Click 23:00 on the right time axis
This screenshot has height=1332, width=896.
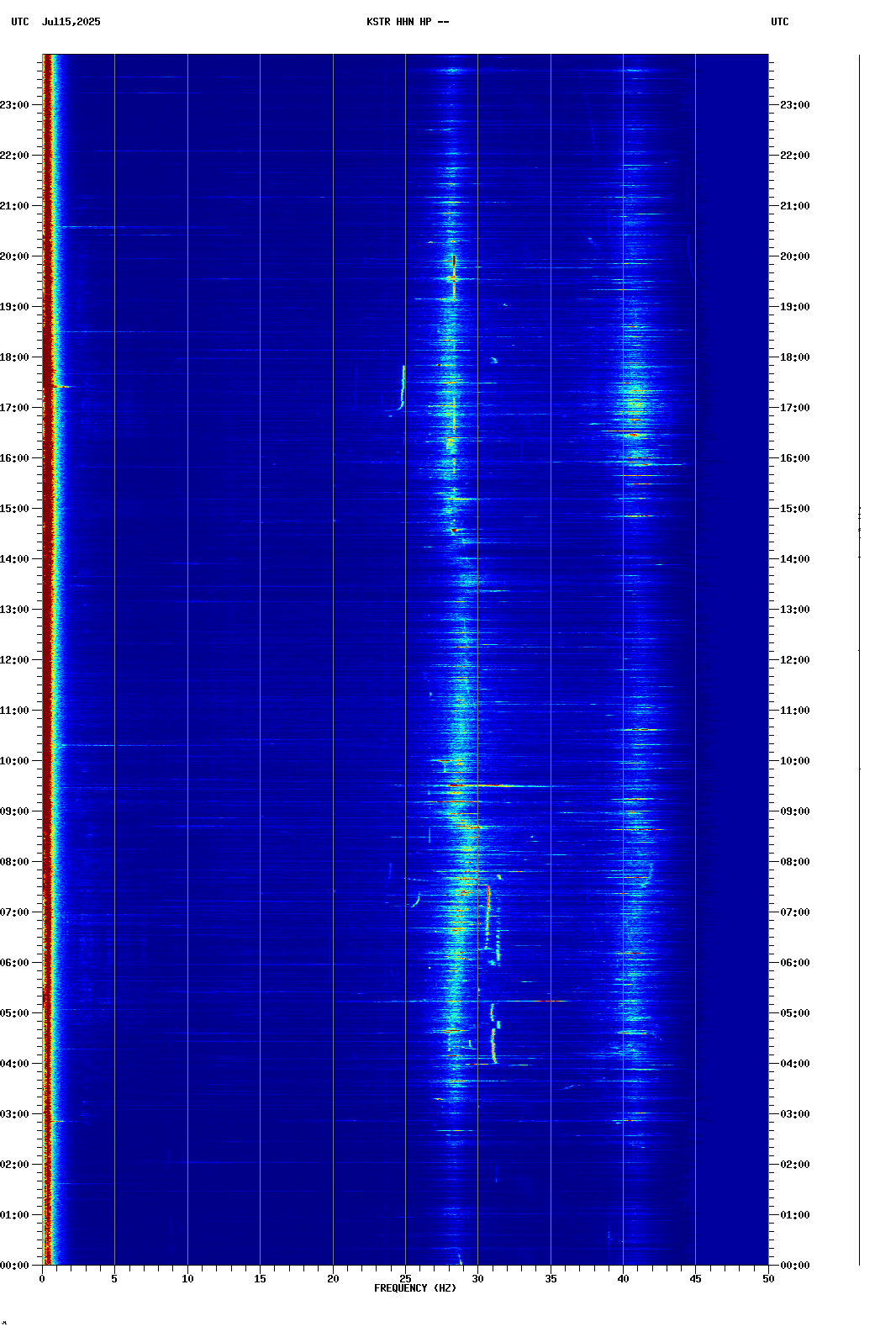pyautogui.click(x=795, y=105)
